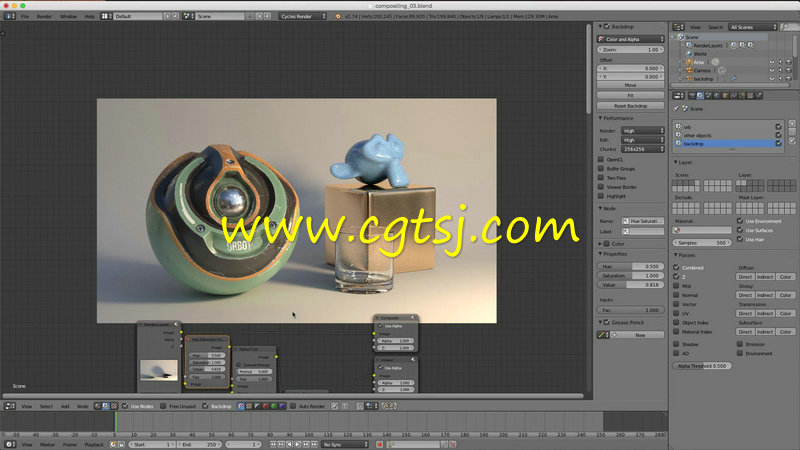Viewport: 800px width, 450px height.
Task: Open the Object properties tab icon
Action: point(725,95)
